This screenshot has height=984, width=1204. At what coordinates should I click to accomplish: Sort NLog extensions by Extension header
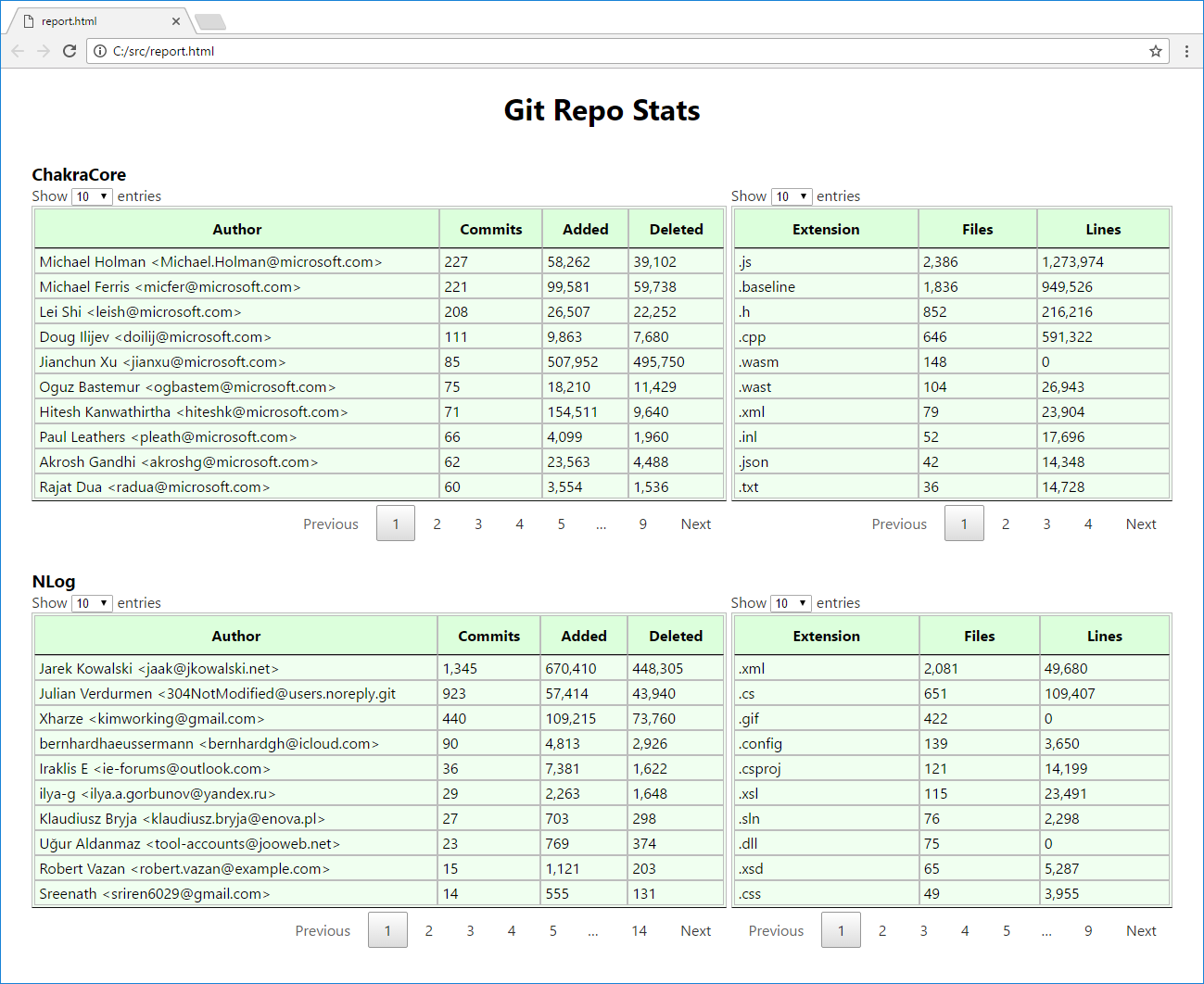[x=827, y=636]
